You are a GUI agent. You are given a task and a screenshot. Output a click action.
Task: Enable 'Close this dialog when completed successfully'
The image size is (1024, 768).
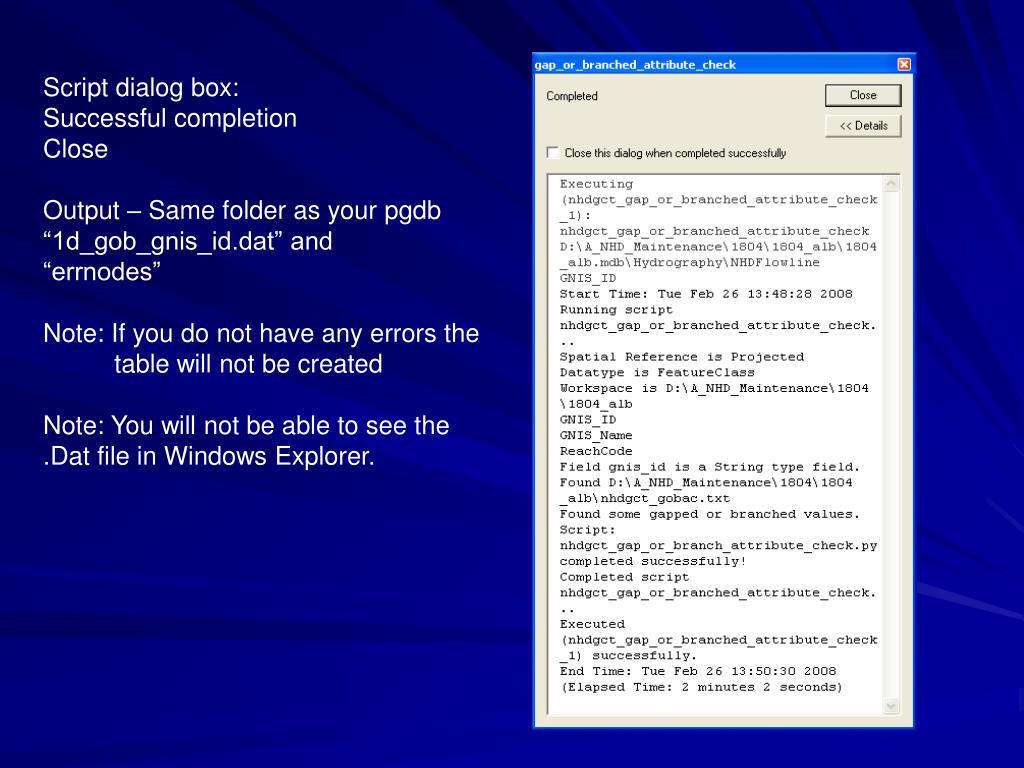[553, 153]
